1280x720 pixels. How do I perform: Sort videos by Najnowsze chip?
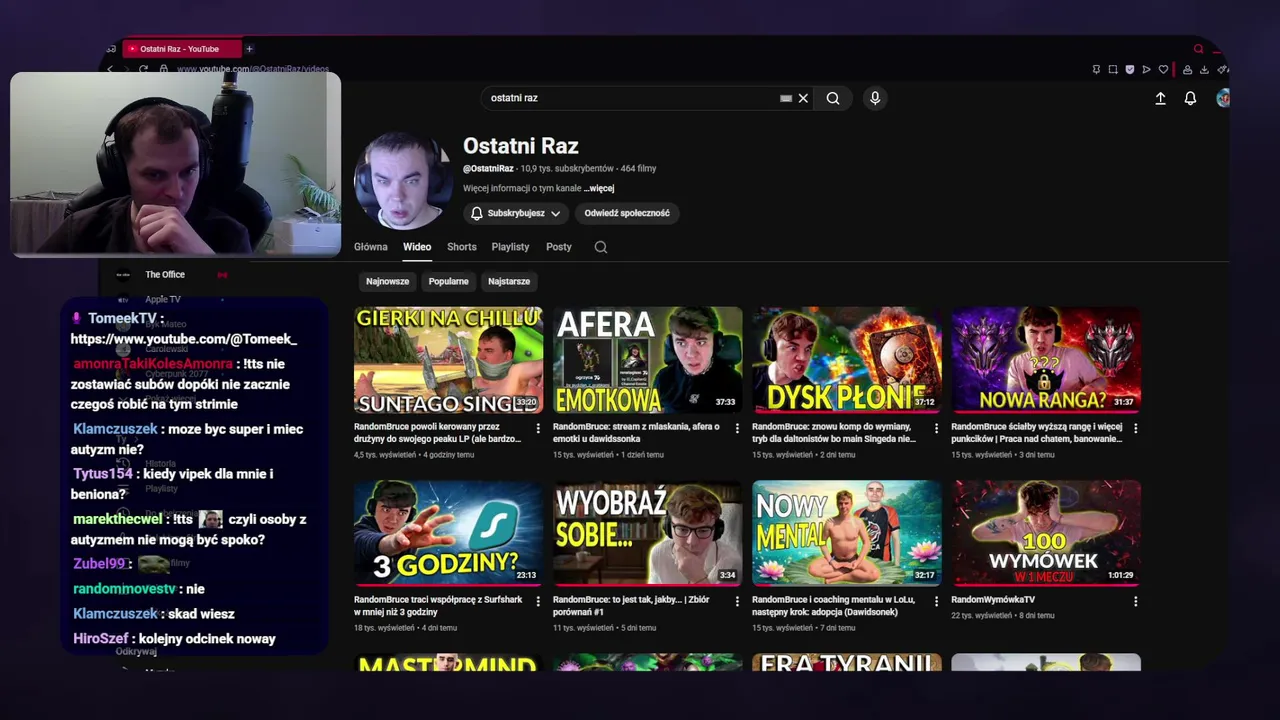point(387,281)
